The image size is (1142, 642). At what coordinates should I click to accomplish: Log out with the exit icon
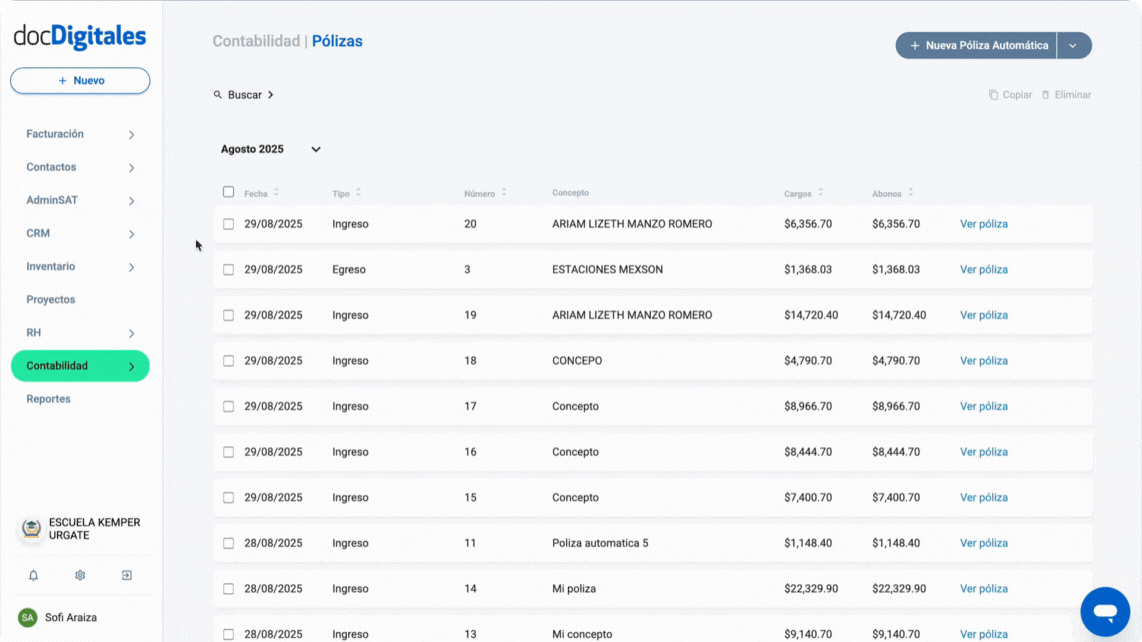(125, 575)
